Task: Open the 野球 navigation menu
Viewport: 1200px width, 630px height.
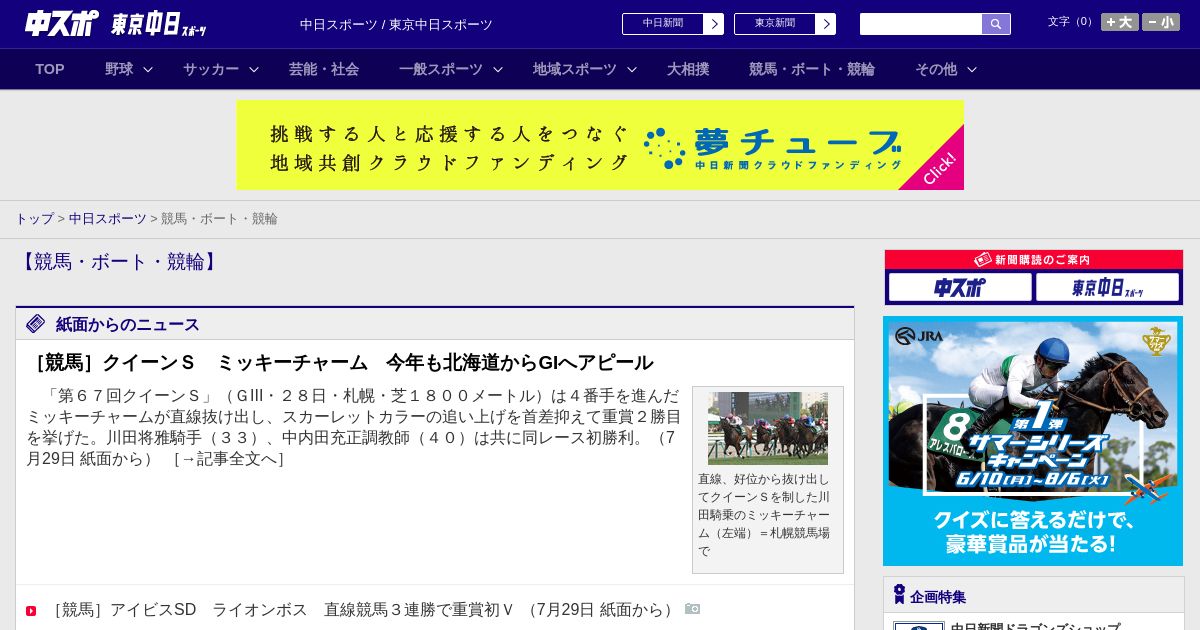Action: point(119,69)
